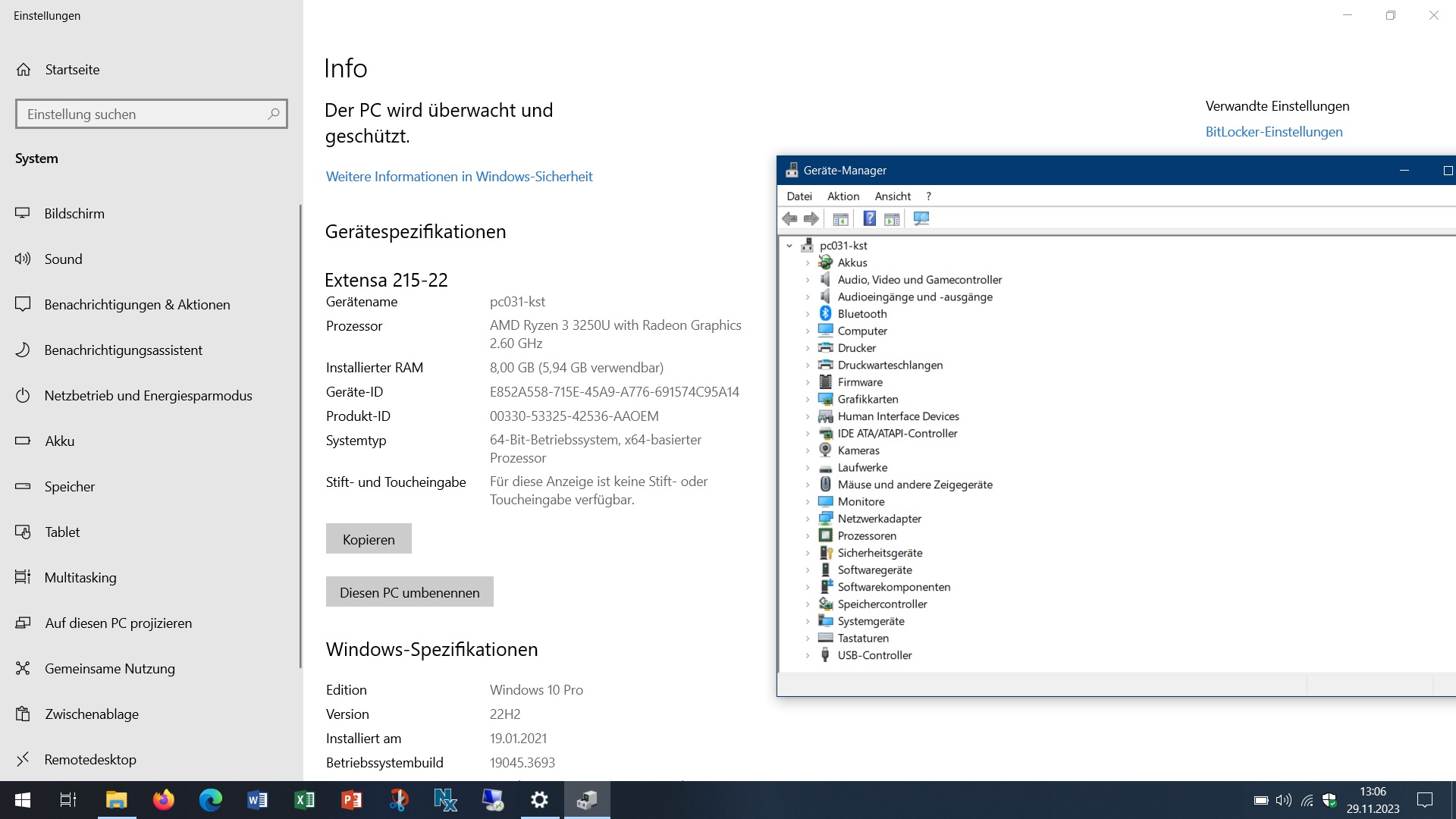Image resolution: width=1456 pixels, height=819 pixels.
Task: Open Firefox from the taskbar
Action: tap(163, 800)
